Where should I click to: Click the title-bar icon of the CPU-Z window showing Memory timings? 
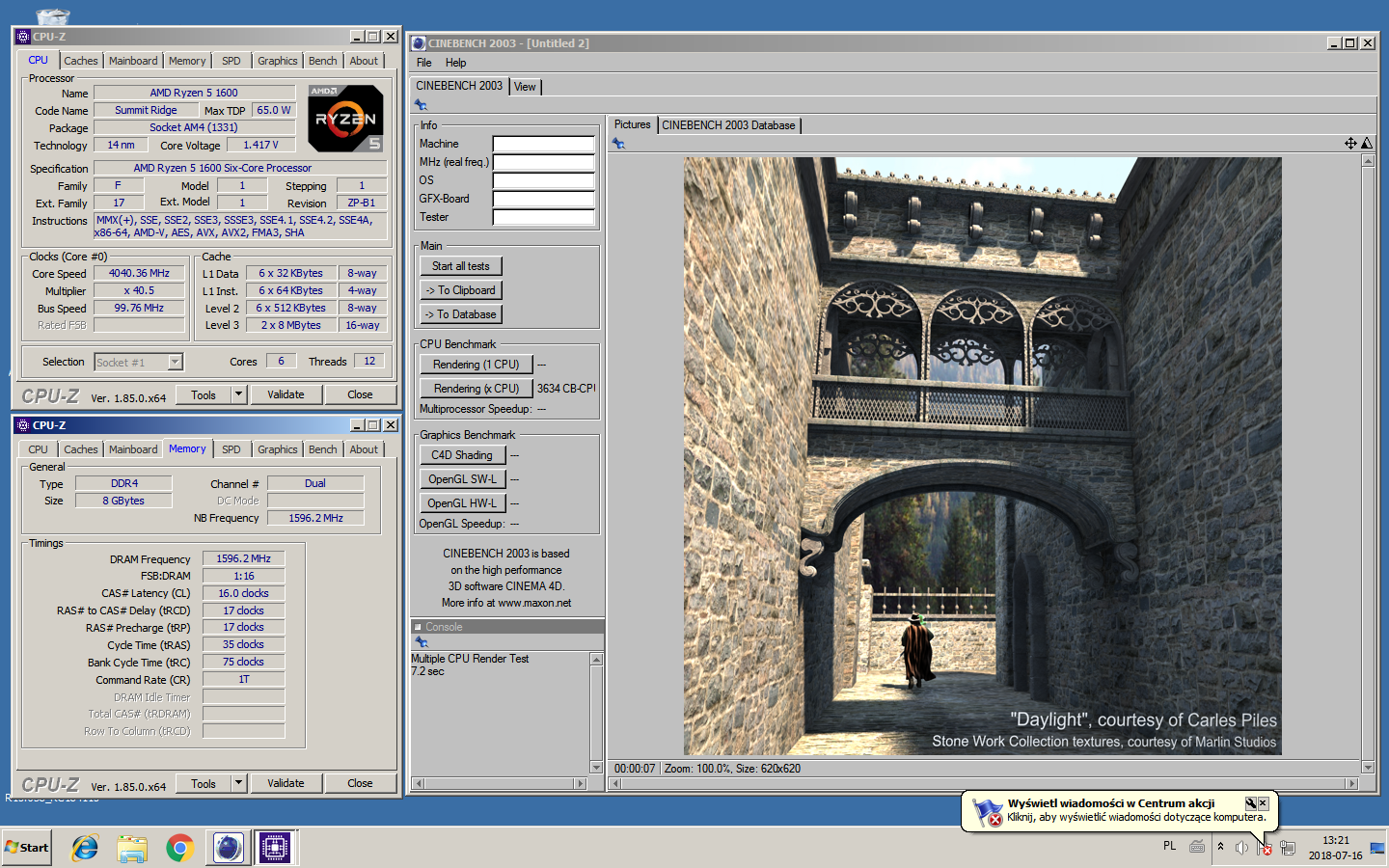coord(23,425)
